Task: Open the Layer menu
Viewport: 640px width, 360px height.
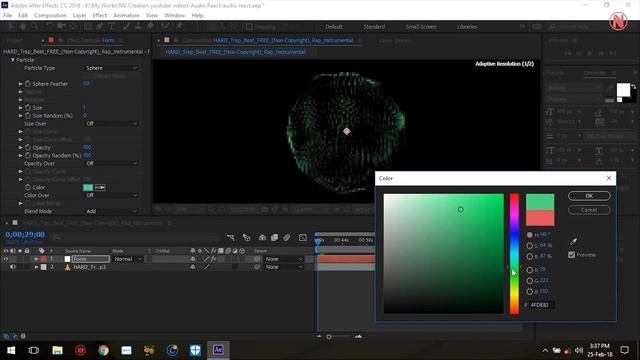Action: pyautogui.click(x=79, y=16)
